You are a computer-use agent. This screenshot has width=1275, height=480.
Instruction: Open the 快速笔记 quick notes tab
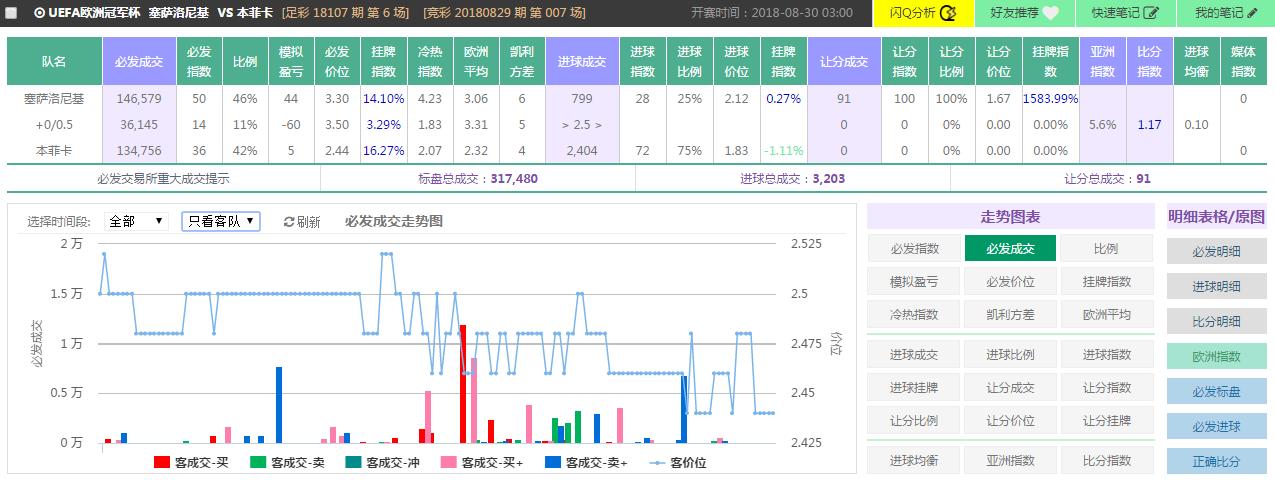pos(1124,13)
